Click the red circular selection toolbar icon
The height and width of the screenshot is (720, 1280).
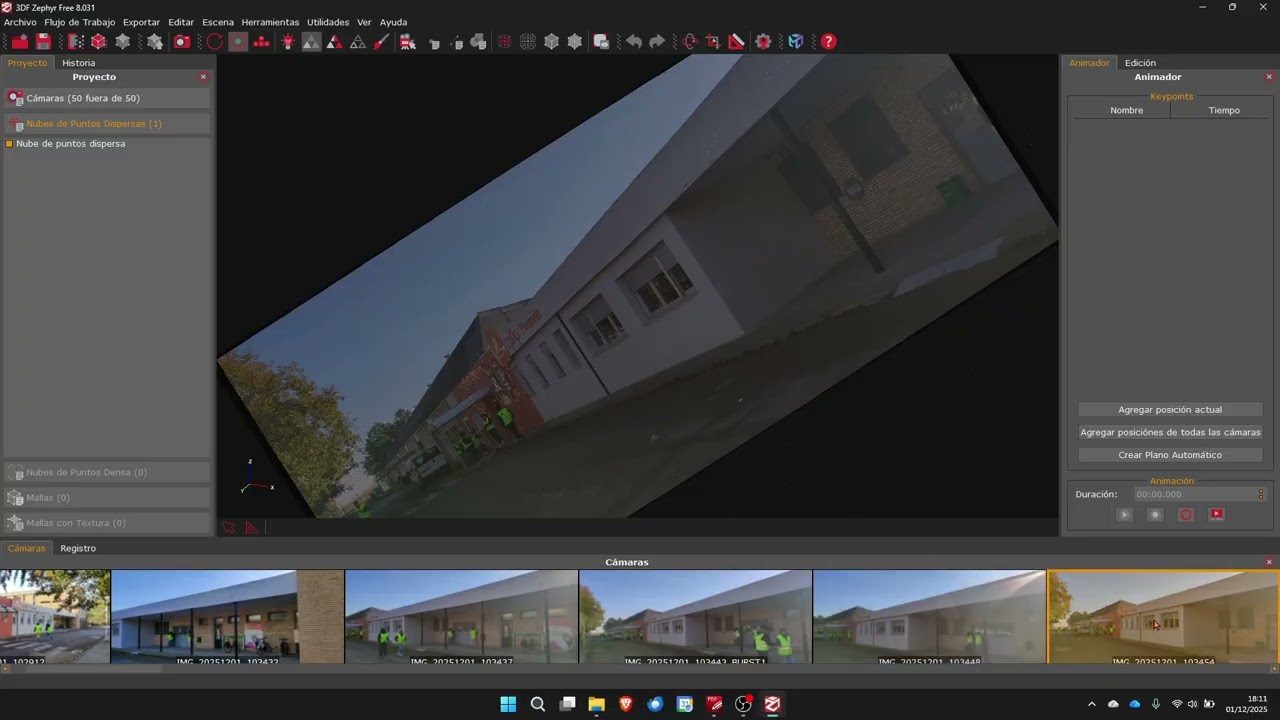[214, 41]
